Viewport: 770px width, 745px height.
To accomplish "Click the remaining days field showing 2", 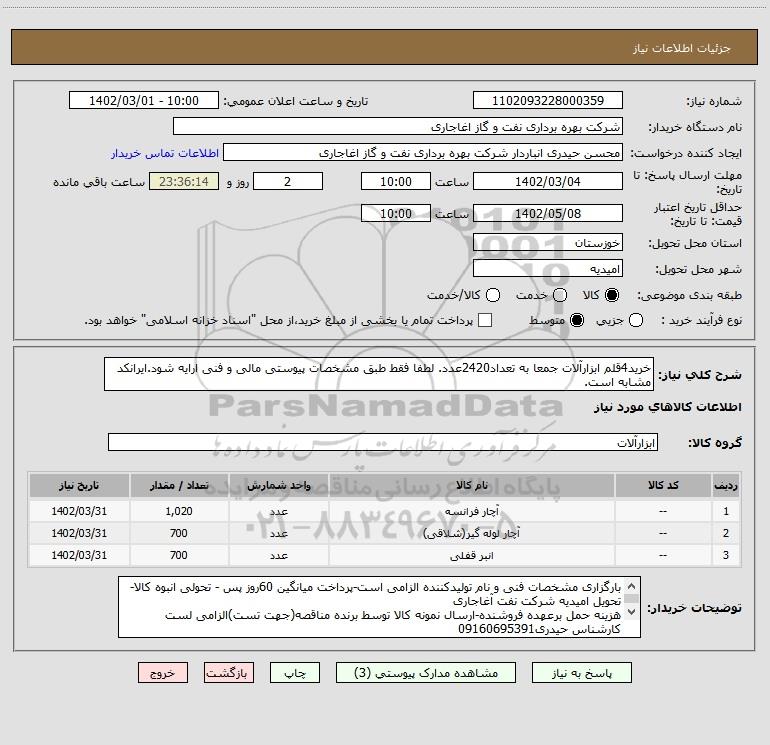I will click(x=288, y=181).
